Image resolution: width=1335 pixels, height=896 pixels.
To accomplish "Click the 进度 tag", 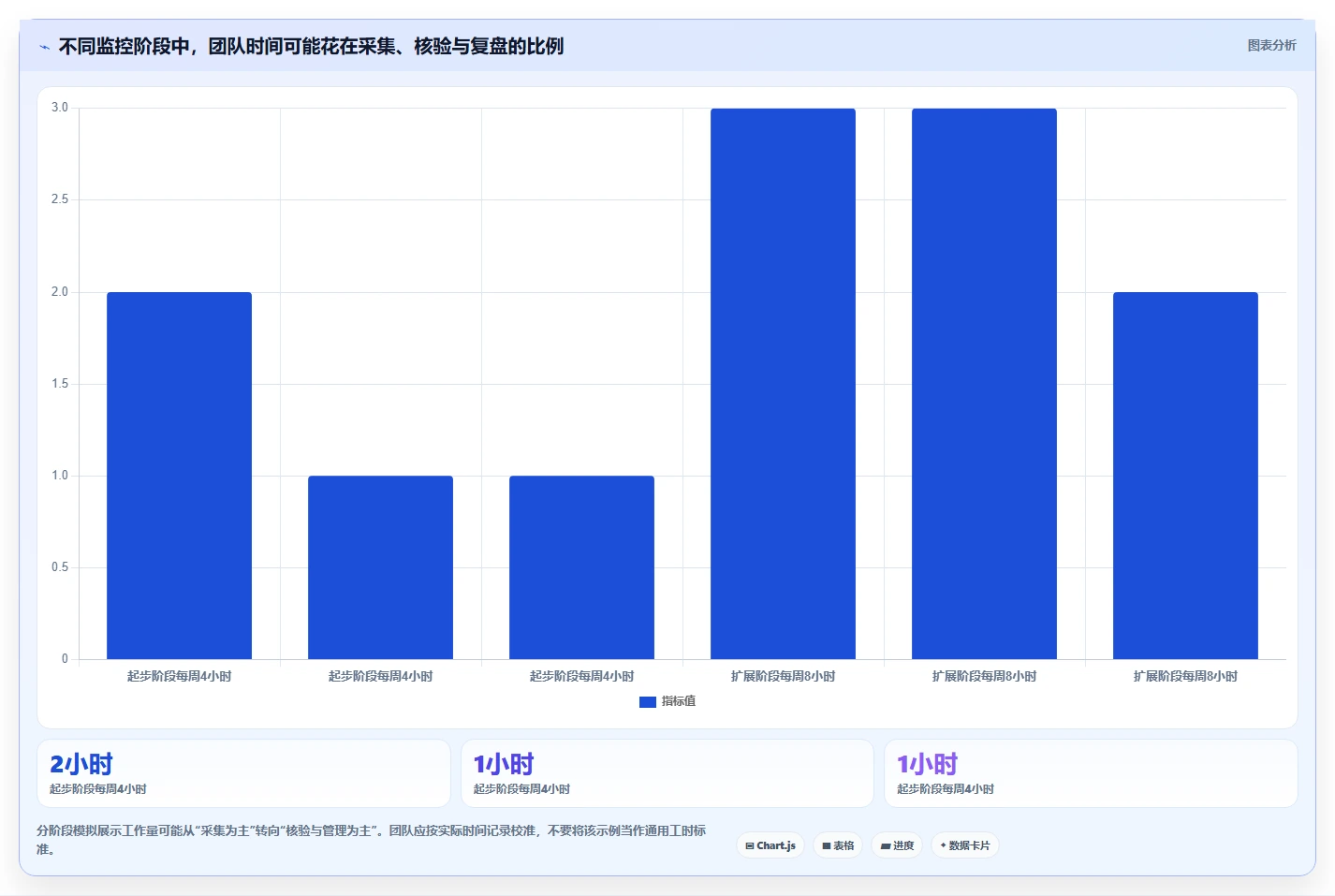I will [897, 845].
